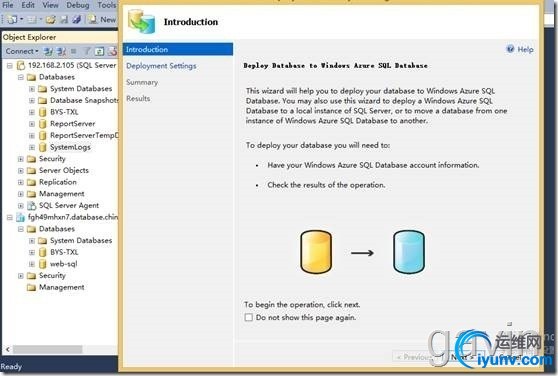Viewport: 558px width, 376px height.
Task: Select Server Objects folder icon
Action: pyautogui.click(x=31, y=171)
